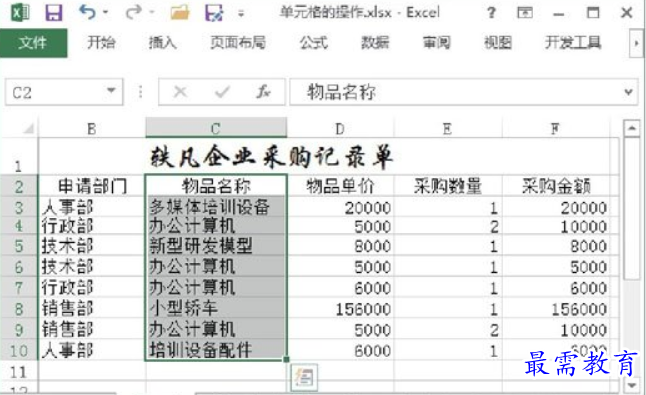
Task: Open the 审阅 ribbon tab
Action: [x=436, y=42]
